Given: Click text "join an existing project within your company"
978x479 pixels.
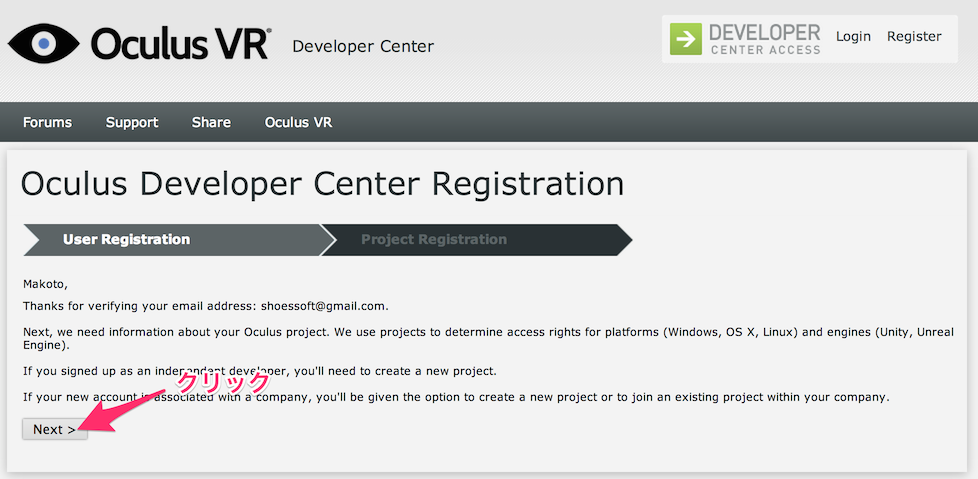Looking at the screenshot, I should [x=761, y=397].
